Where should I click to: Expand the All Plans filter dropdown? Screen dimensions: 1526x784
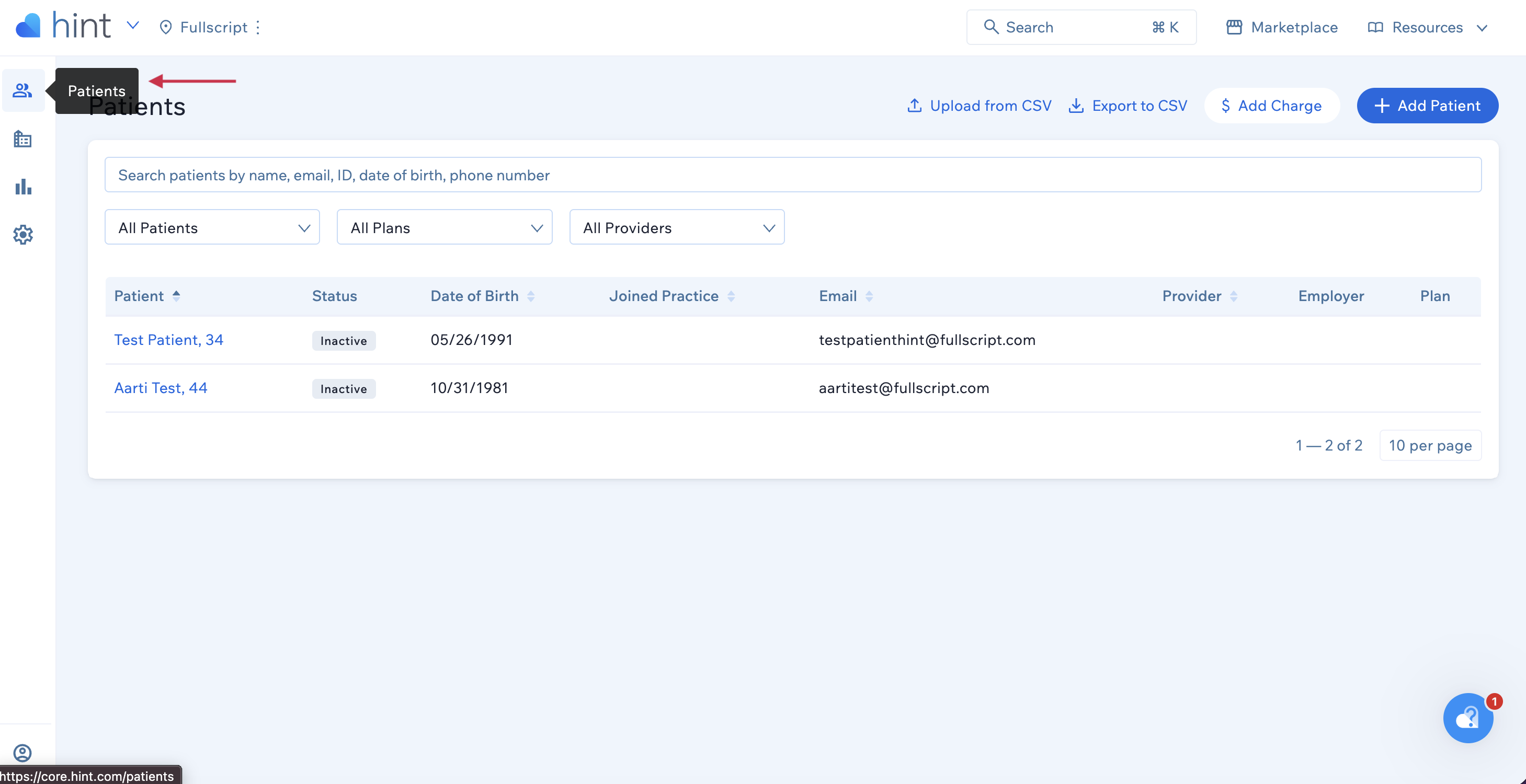[x=445, y=227]
